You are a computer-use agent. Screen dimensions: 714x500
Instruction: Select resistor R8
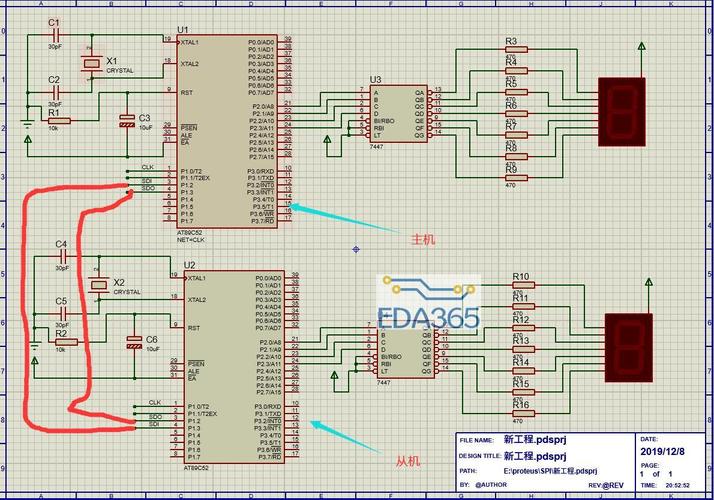(x=516, y=156)
